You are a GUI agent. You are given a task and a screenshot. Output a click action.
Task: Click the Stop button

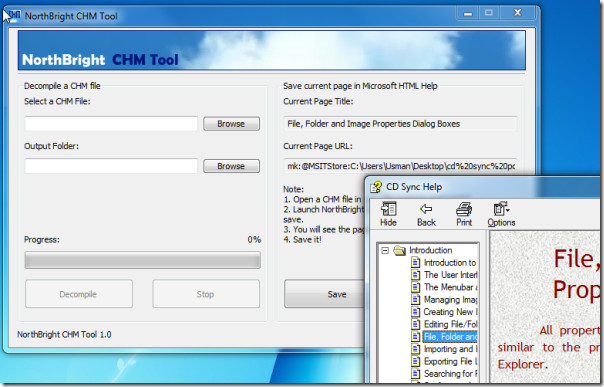pyautogui.click(x=206, y=294)
